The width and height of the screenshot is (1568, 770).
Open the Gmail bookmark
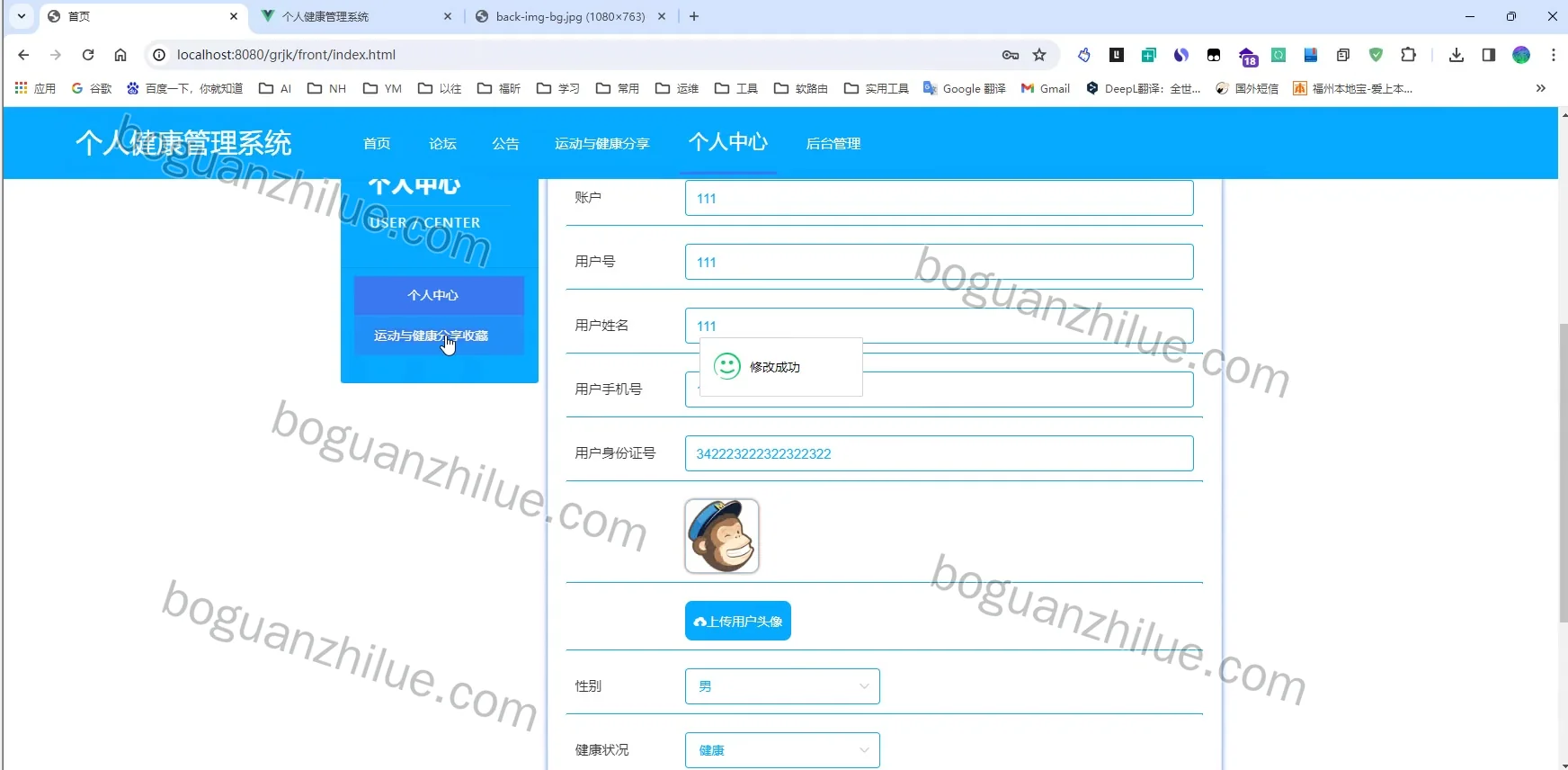(1046, 88)
